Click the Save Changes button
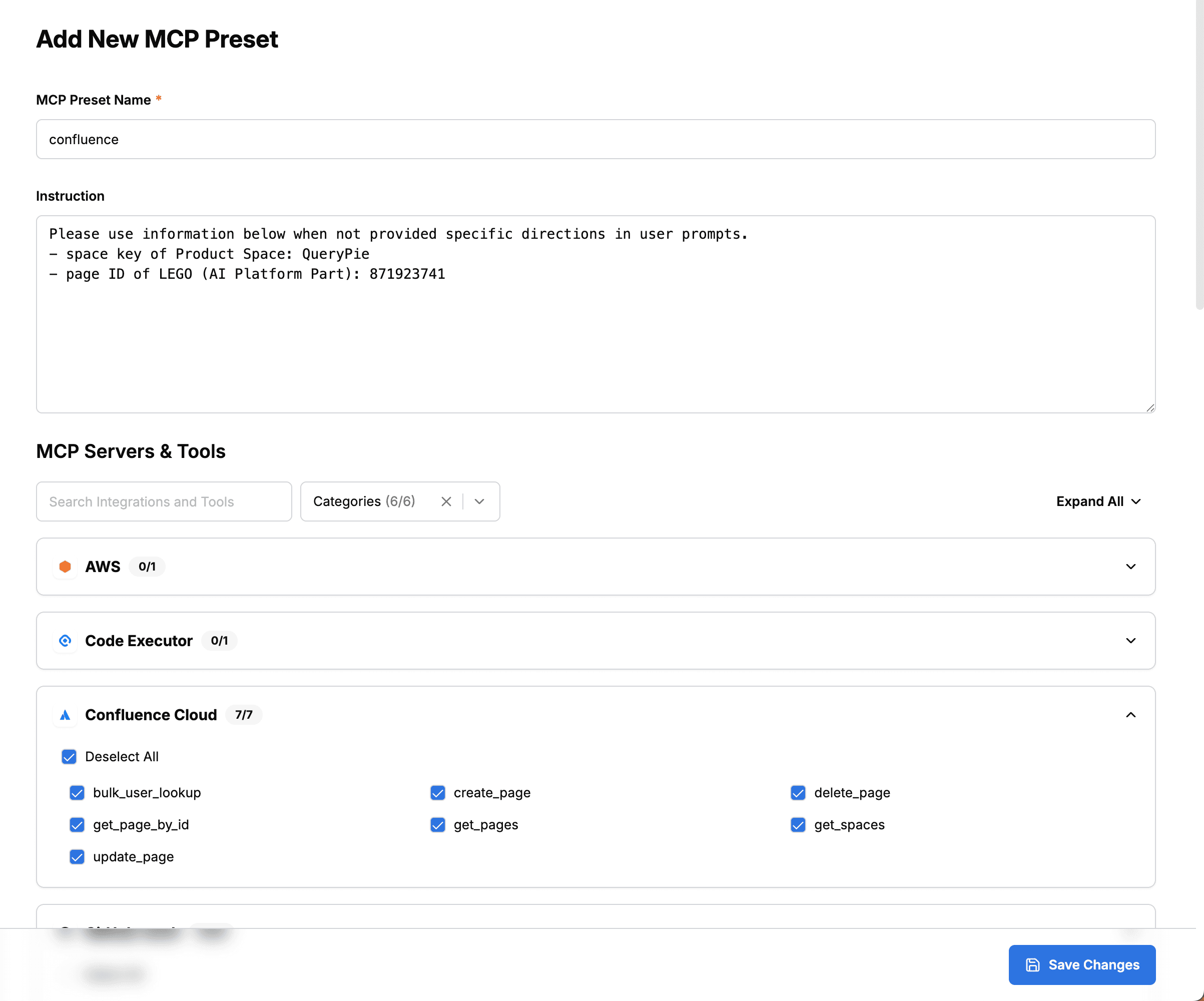The width and height of the screenshot is (1204, 1001). coord(1081,965)
